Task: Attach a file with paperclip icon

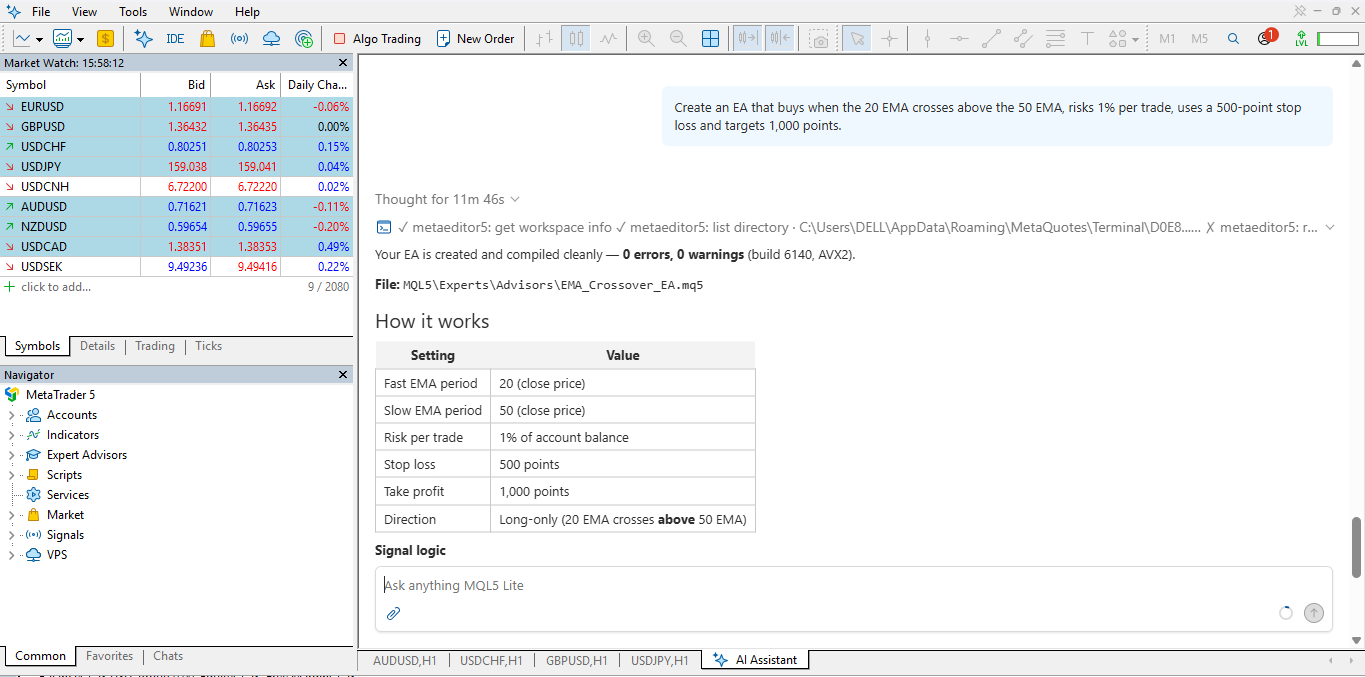Action: click(393, 613)
